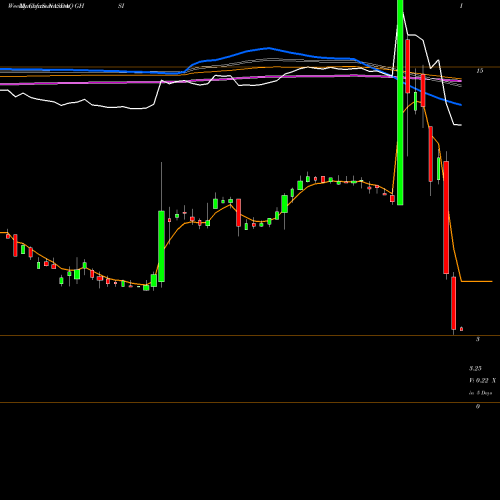
Task: Click the tall green spike candlestick
Action: click(x=400, y=102)
